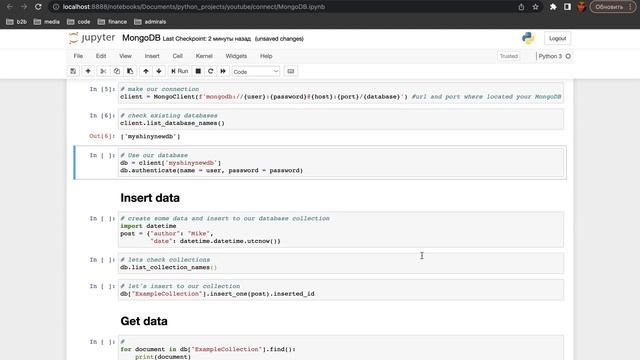Open the cell type Code dropdown
The image size is (640, 360).
256,71
